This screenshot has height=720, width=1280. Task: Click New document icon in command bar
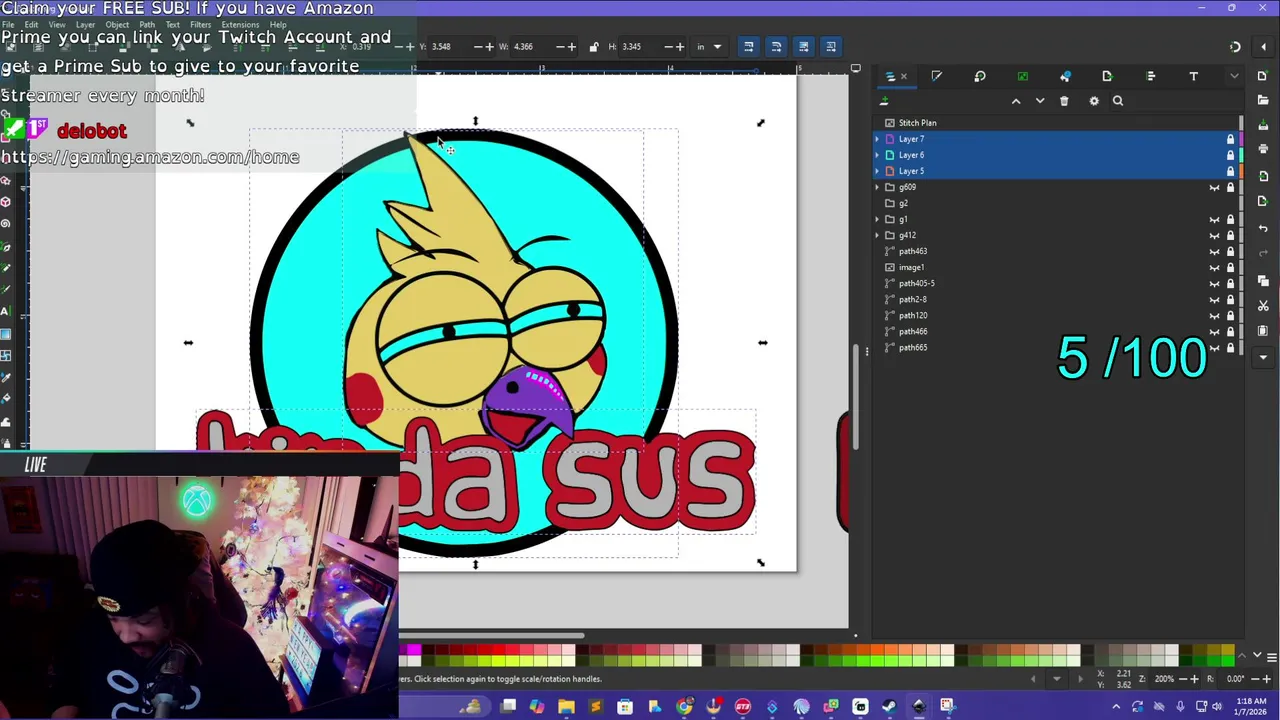coord(1263,76)
